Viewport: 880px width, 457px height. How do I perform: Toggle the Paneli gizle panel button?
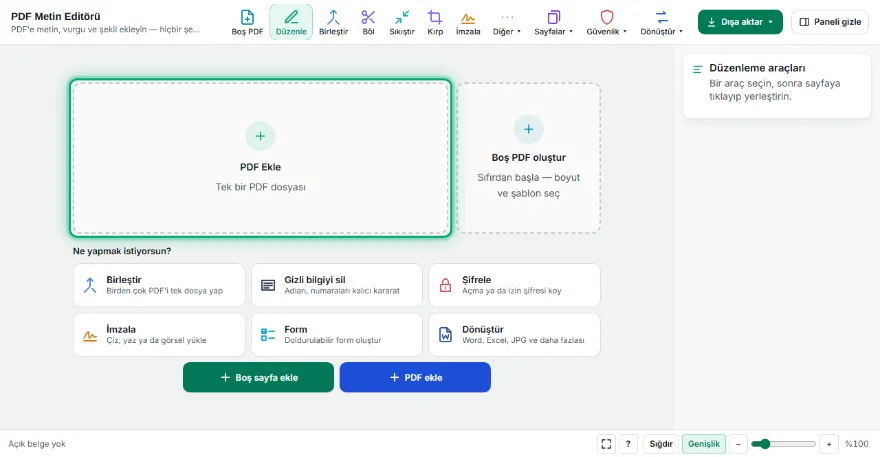click(x=830, y=22)
